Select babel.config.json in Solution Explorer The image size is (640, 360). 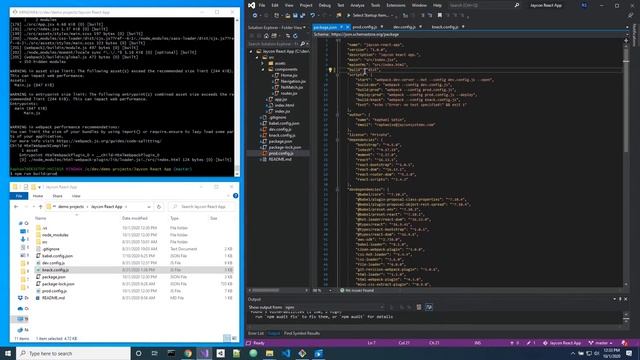click(284, 123)
